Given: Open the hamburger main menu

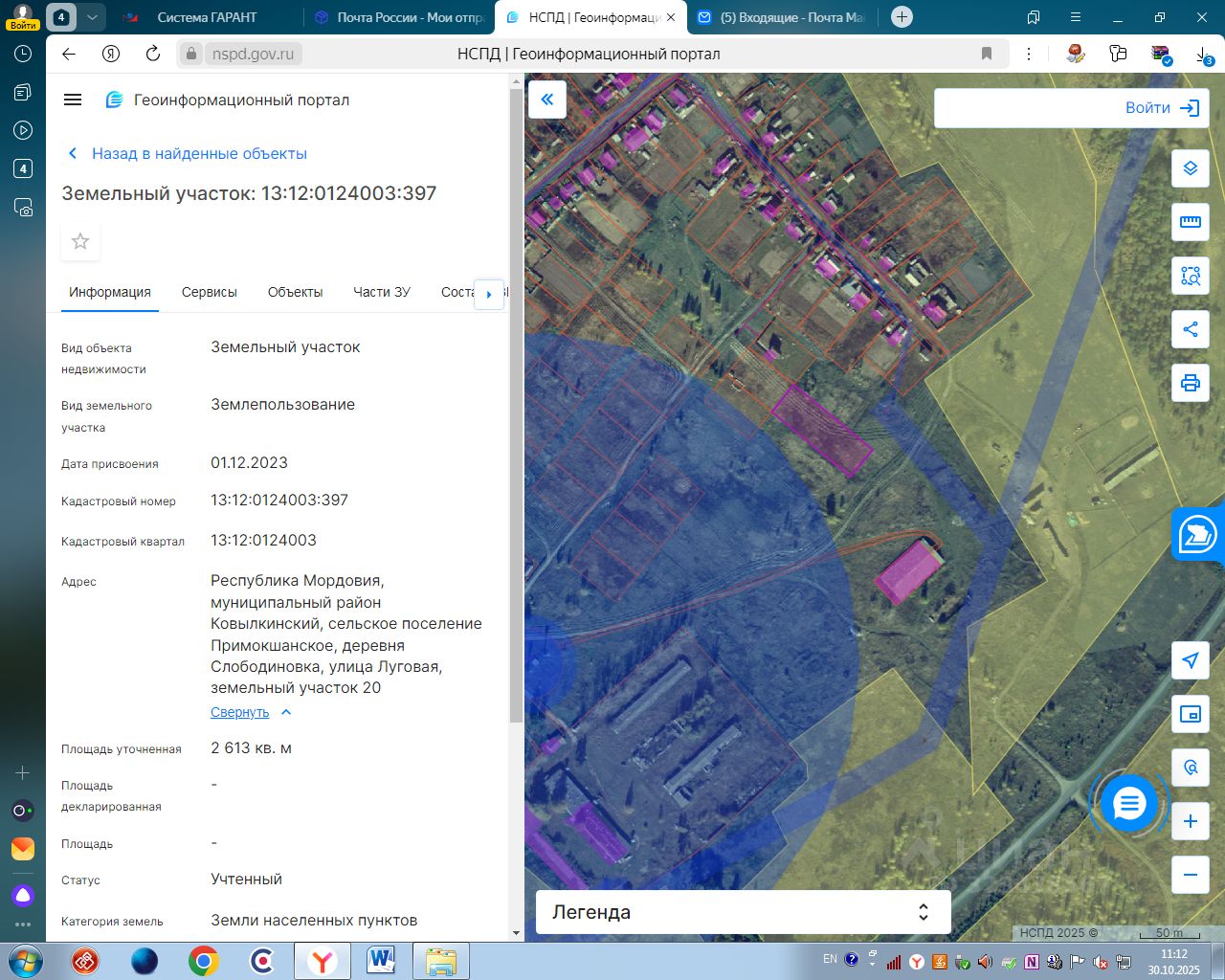Looking at the screenshot, I should [73, 100].
